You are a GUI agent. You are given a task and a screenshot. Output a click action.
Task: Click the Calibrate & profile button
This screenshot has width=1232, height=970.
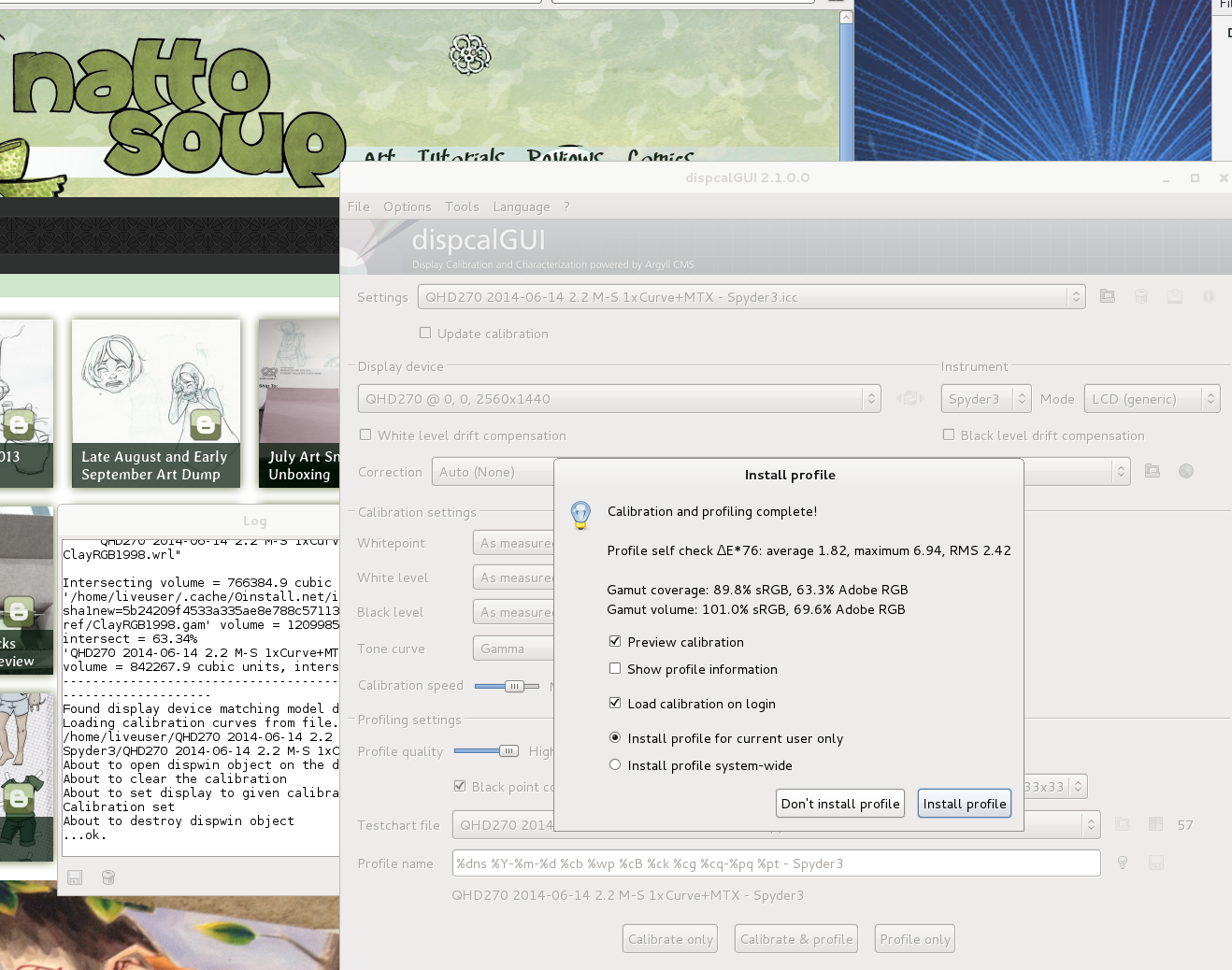(796, 939)
